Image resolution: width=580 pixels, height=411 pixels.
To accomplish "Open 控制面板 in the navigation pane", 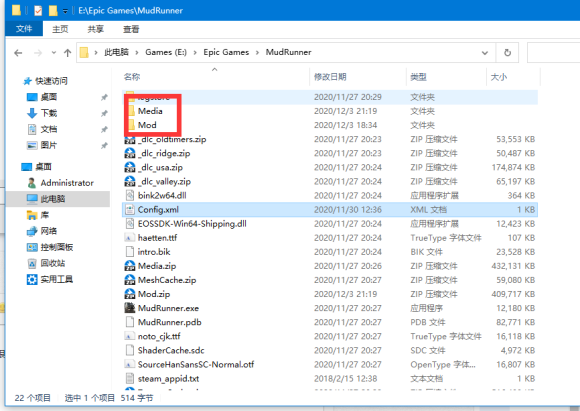I will 57,247.
